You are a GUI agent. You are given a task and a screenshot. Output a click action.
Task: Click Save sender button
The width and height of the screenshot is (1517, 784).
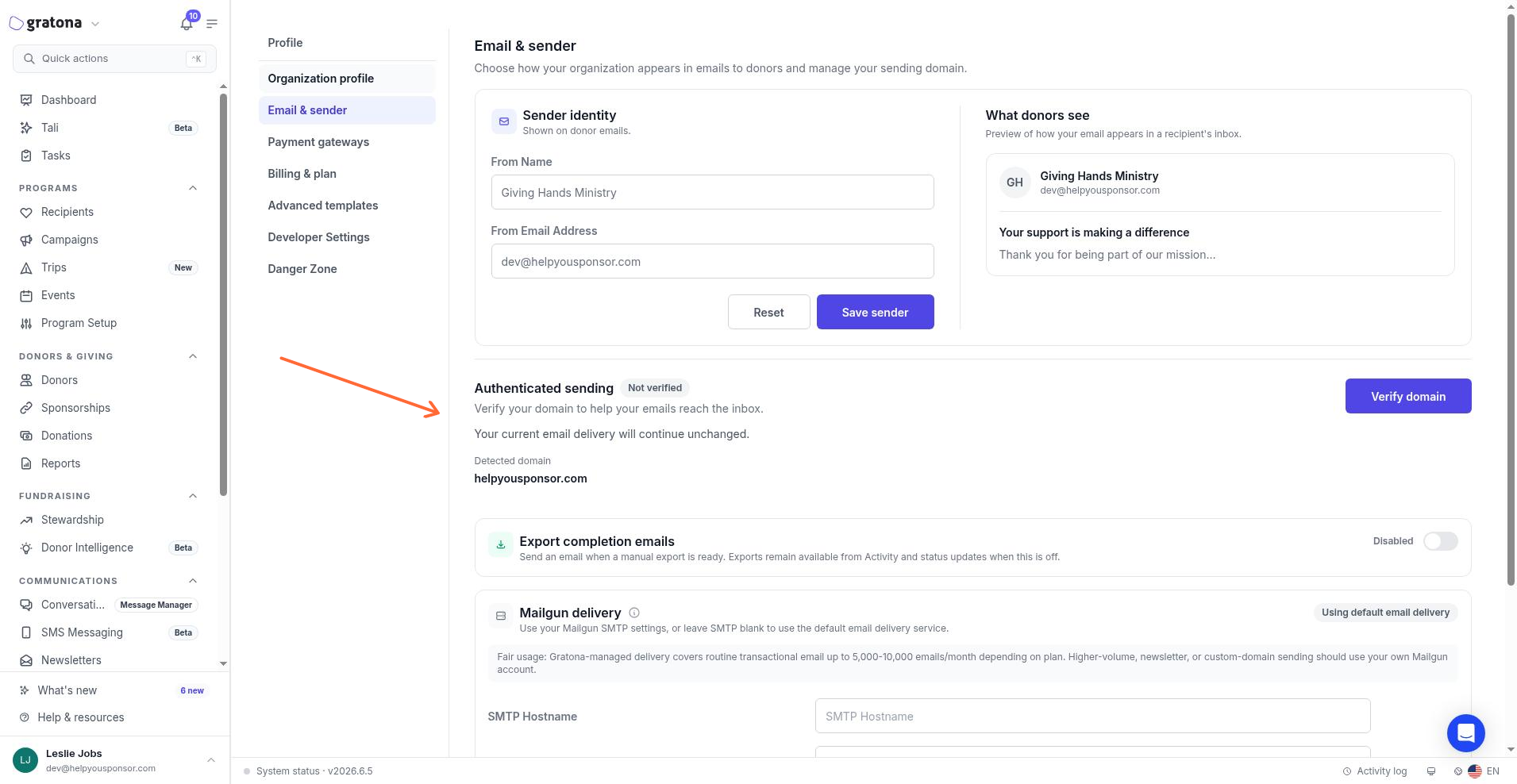pyautogui.click(x=875, y=312)
